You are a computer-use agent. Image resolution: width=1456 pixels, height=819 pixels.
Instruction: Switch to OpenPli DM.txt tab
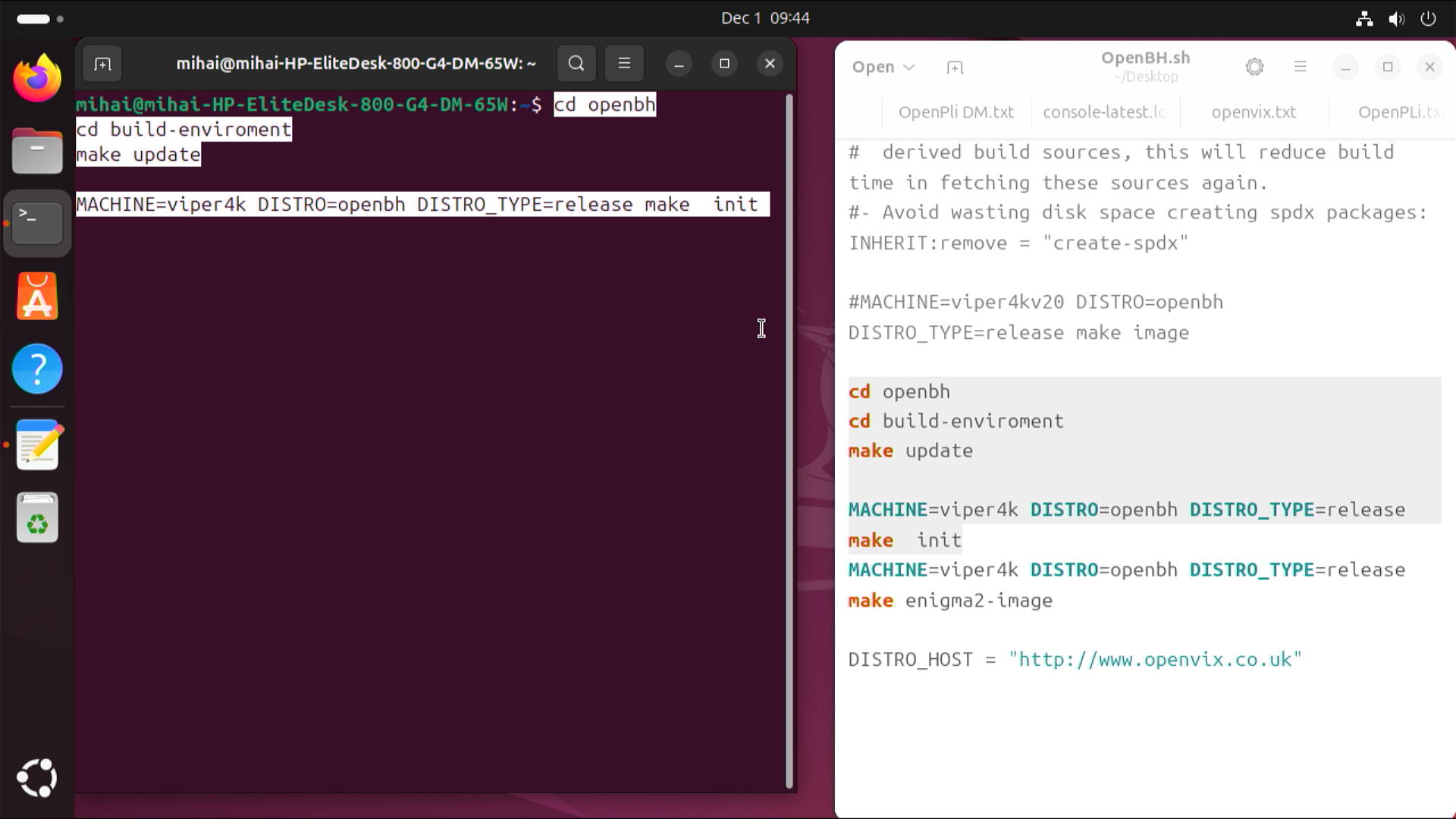(x=955, y=112)
